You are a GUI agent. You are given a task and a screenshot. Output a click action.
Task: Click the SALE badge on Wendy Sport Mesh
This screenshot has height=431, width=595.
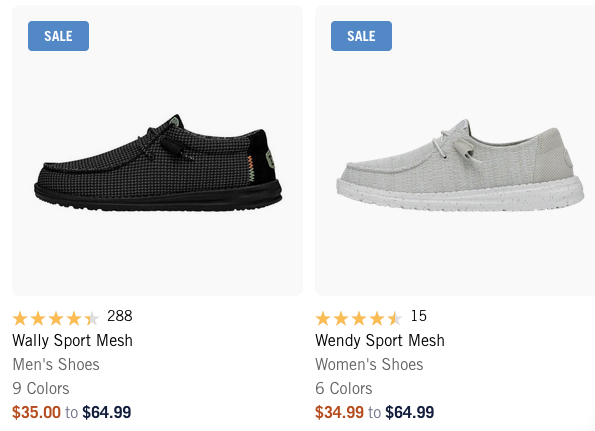point(361,36)
